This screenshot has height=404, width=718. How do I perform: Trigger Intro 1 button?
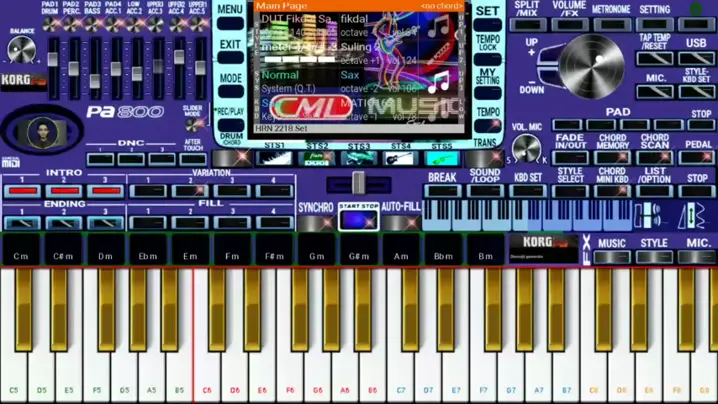coord(21,190)
